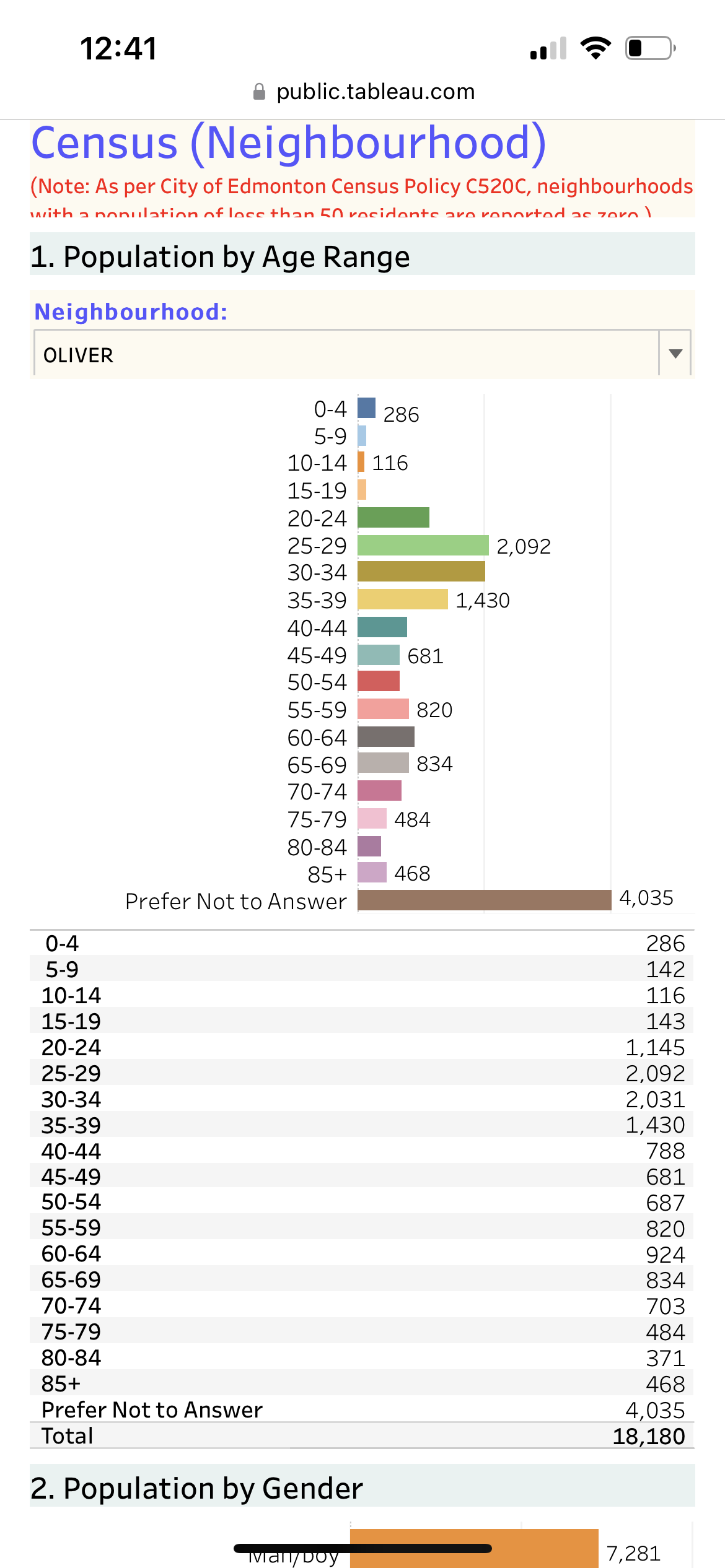Click the Census (Neighbourhood) title
Viewport: 725px width, 1568px height.
coord(289,144)
